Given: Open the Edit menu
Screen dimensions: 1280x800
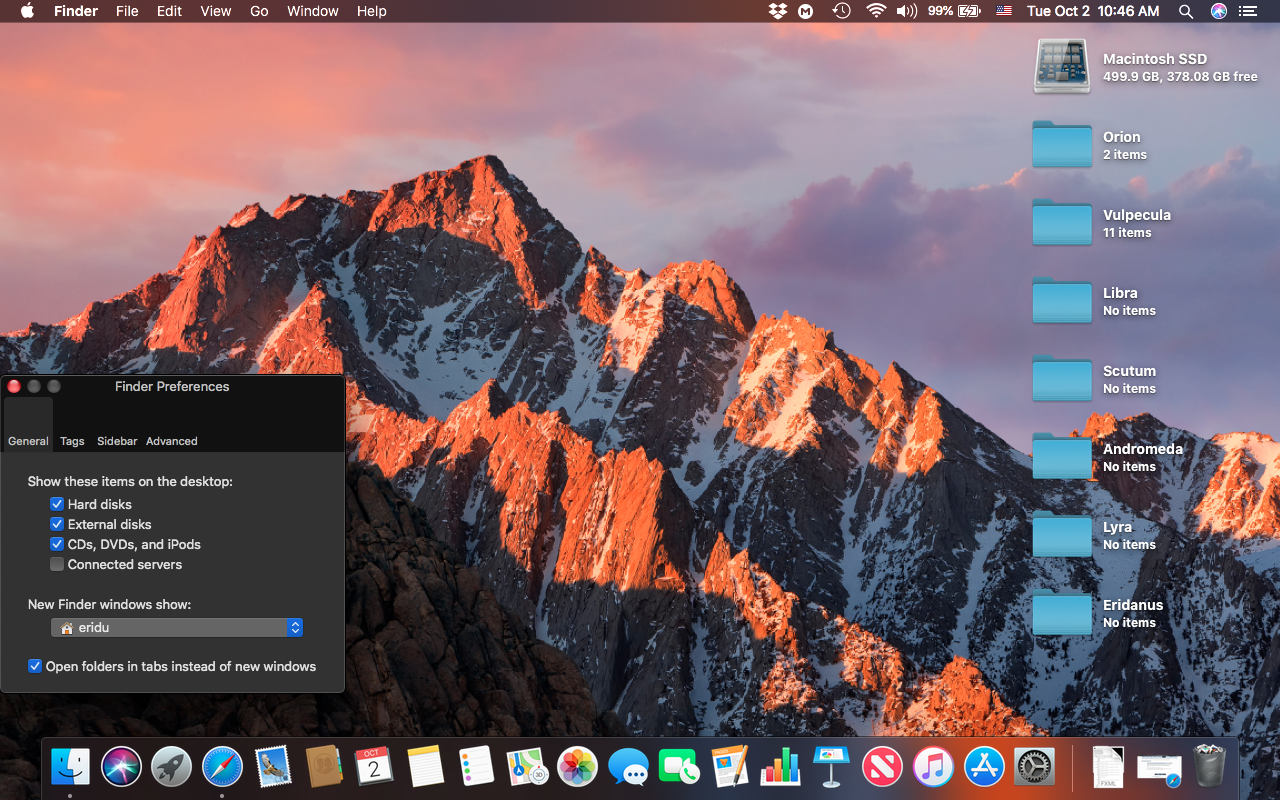Looking at the screenshot, I should click(169, 11).
